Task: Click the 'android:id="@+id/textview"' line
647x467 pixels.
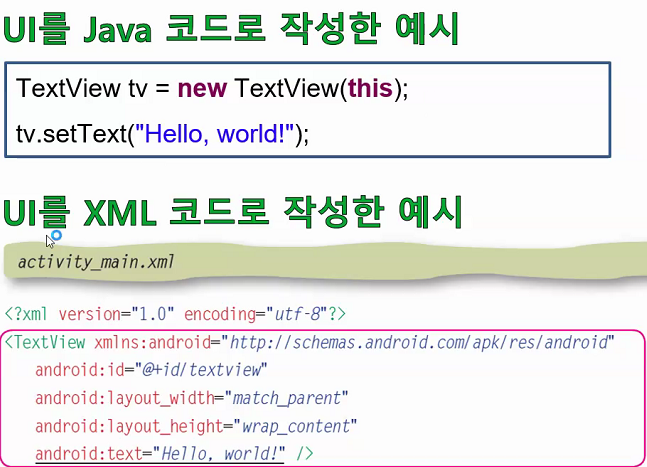Action: pyautogui.click(x=151, y=370)
